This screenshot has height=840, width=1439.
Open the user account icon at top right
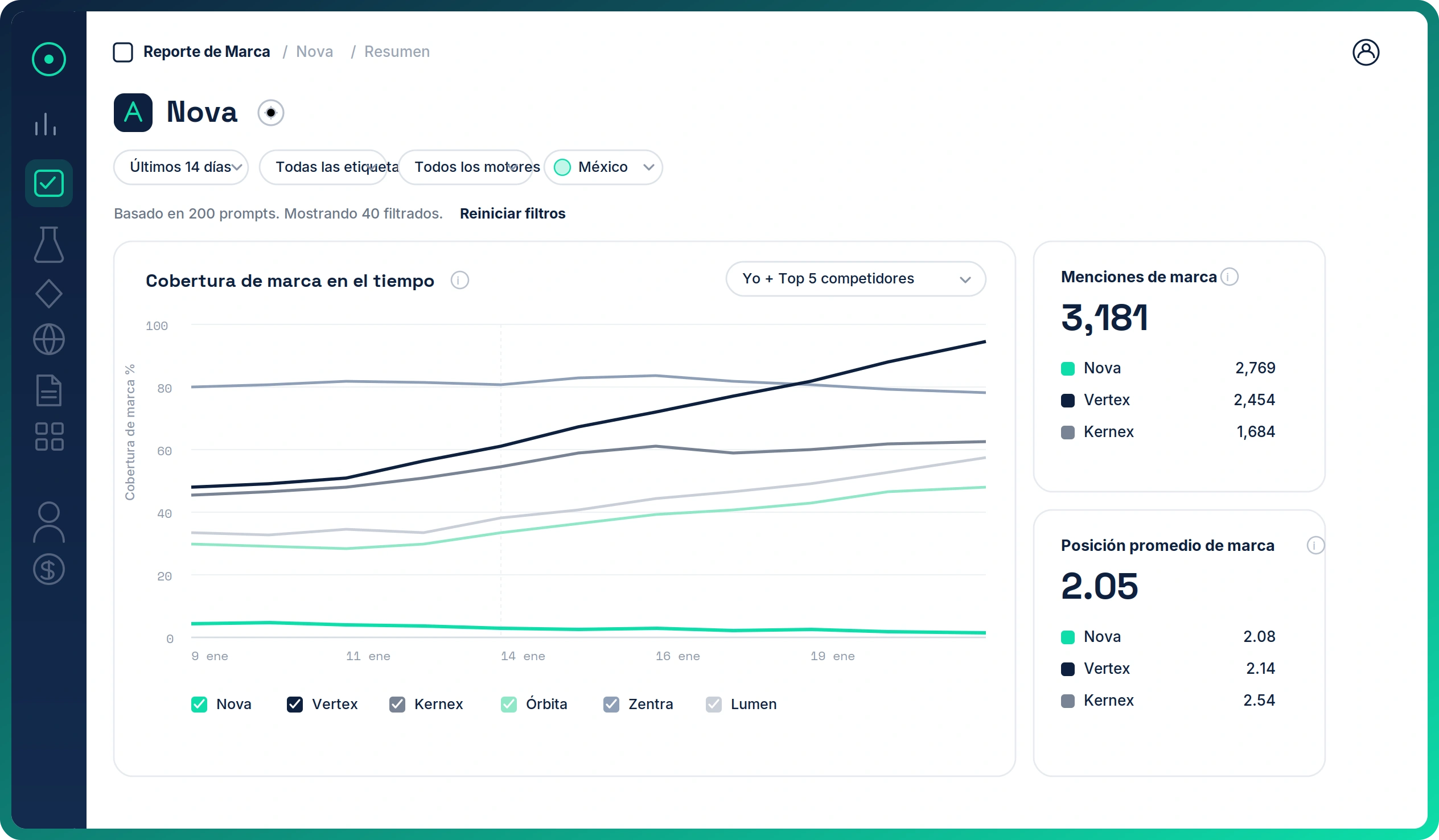(1366, 52)
